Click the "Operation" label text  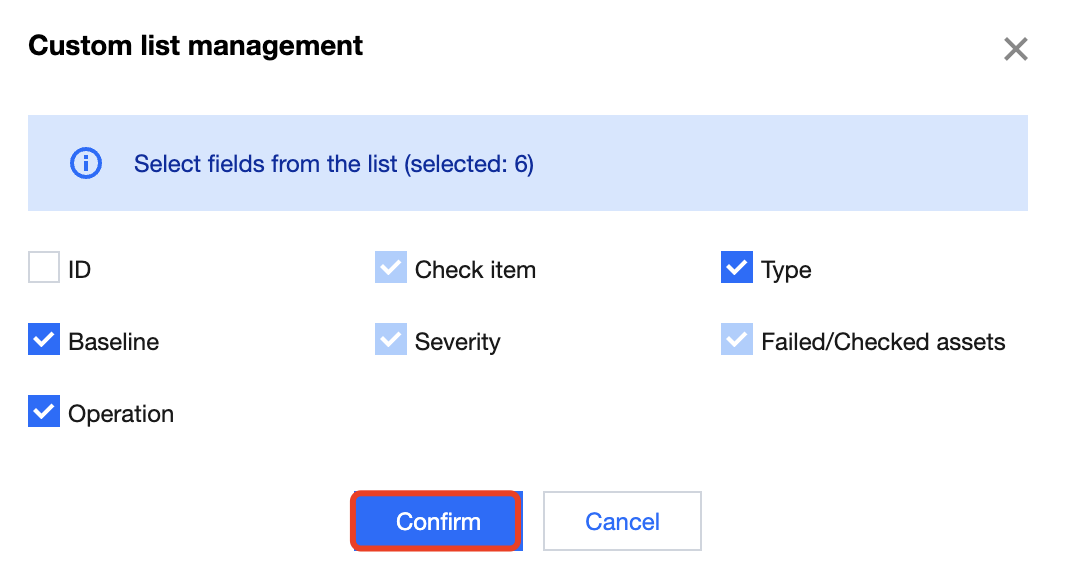pyautogui.click(x=121, y=414)
